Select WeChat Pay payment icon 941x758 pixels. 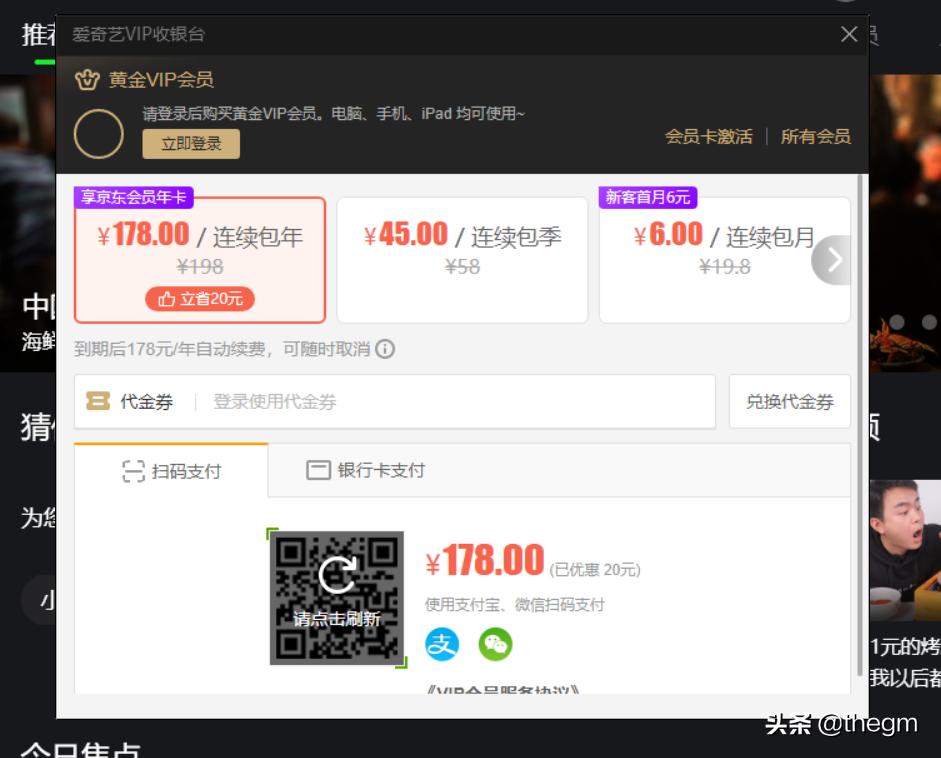(x=497, y=644)
